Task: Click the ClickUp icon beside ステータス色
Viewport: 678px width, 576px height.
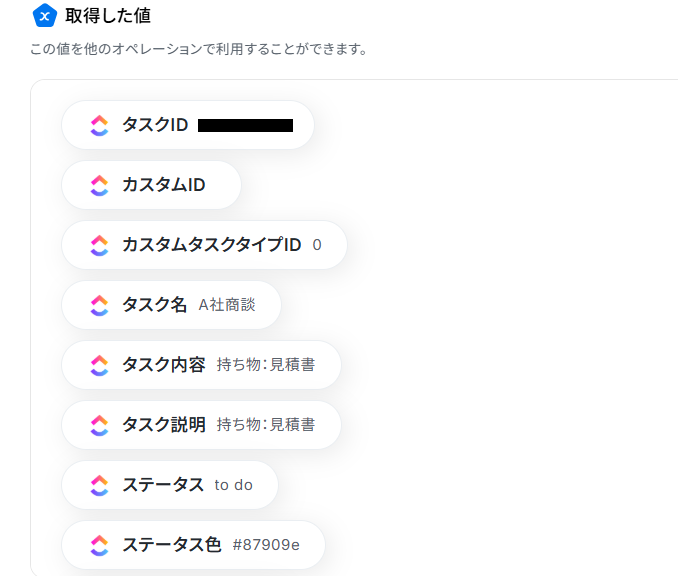Action: (x=99, y=545)
